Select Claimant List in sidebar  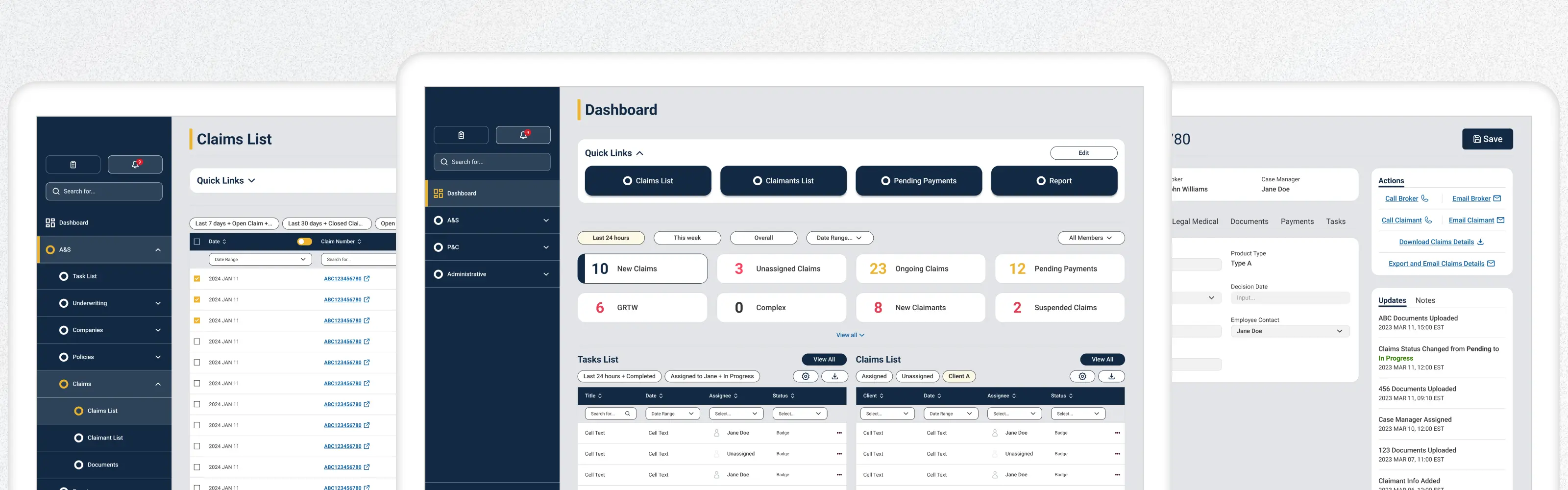tap(105, 438)
